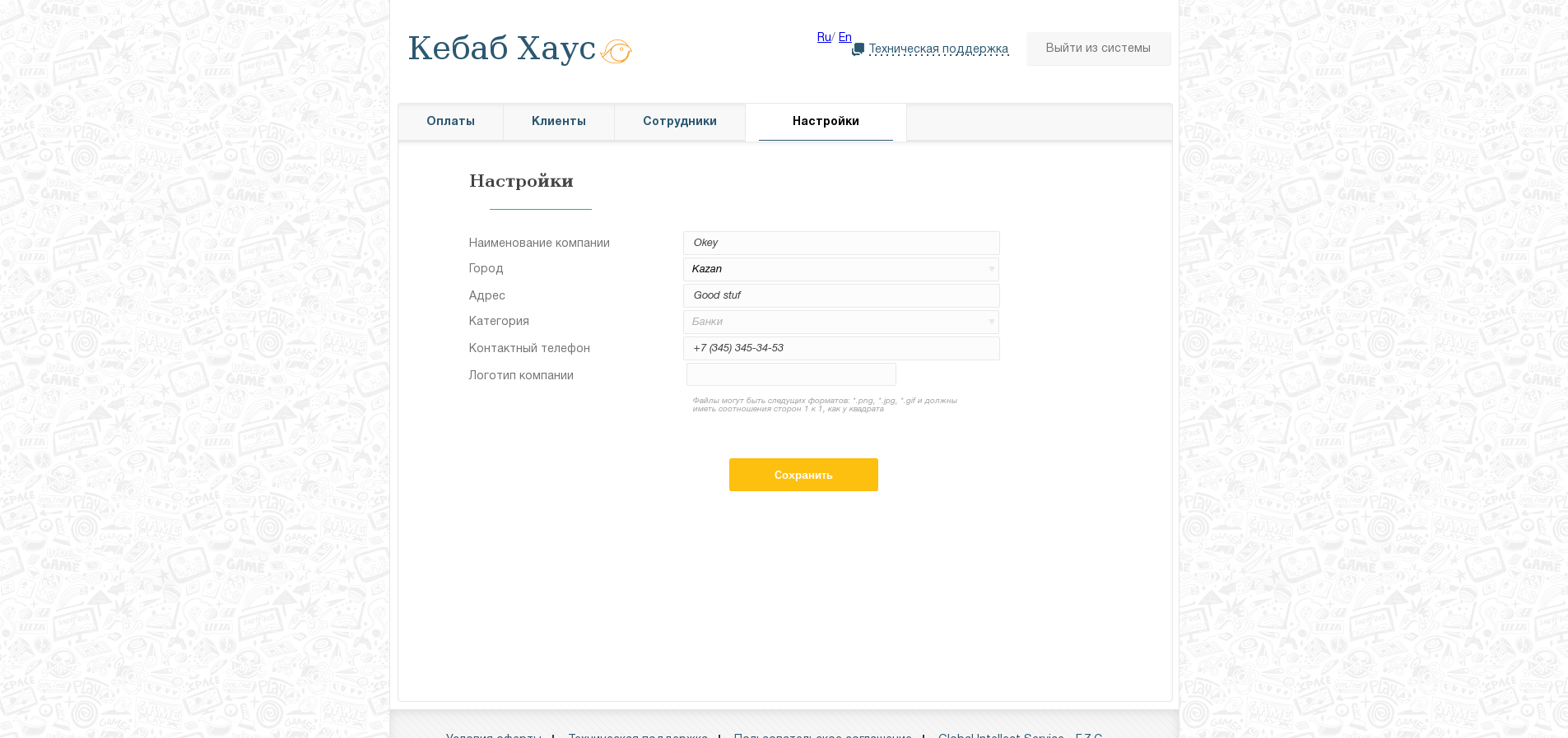
Task: Click the Настройки page heading
Action: [521, 181]
